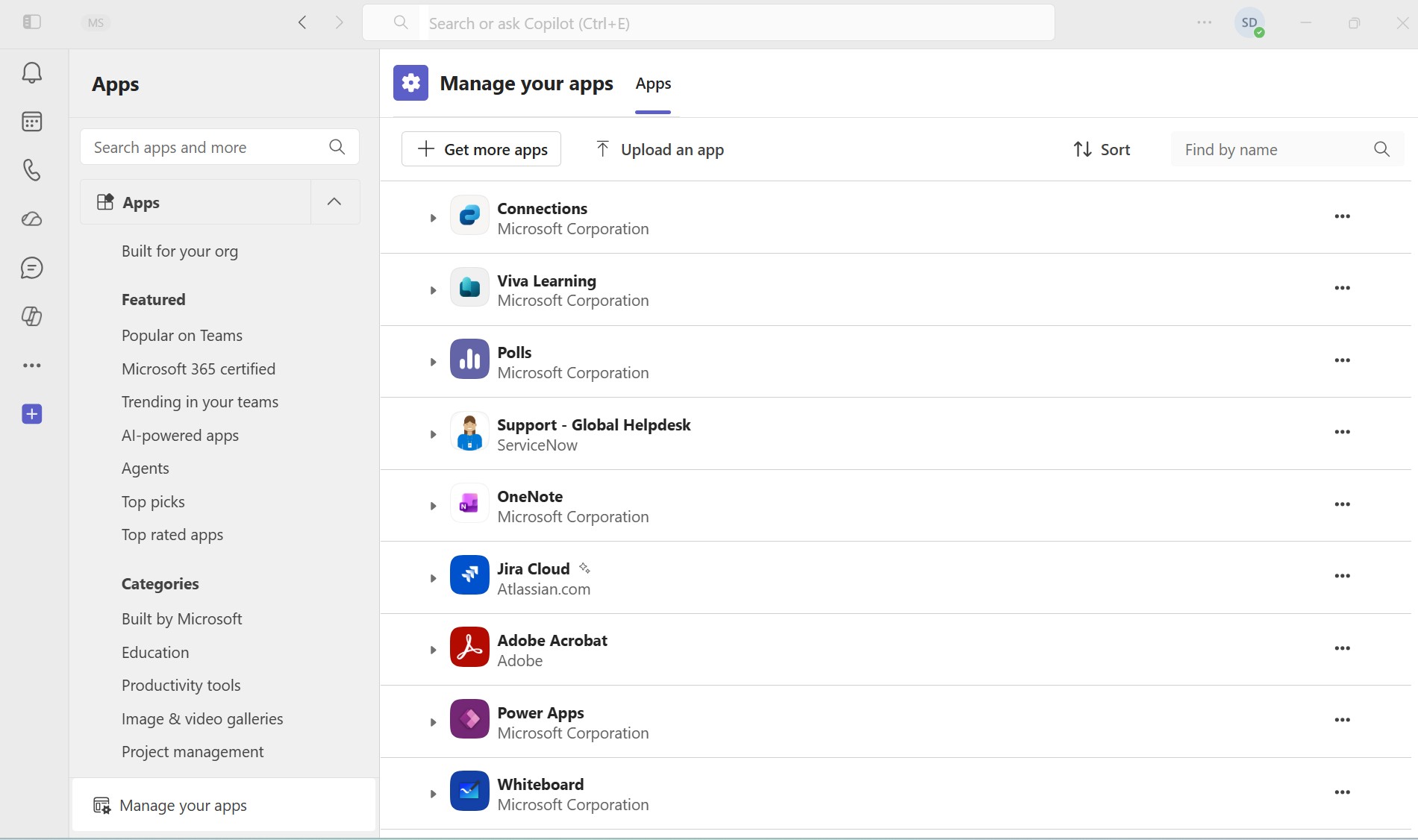Viewport: 1418px width, 840px height.
Task: Expand the Viva Learning row
Action: 432,290
